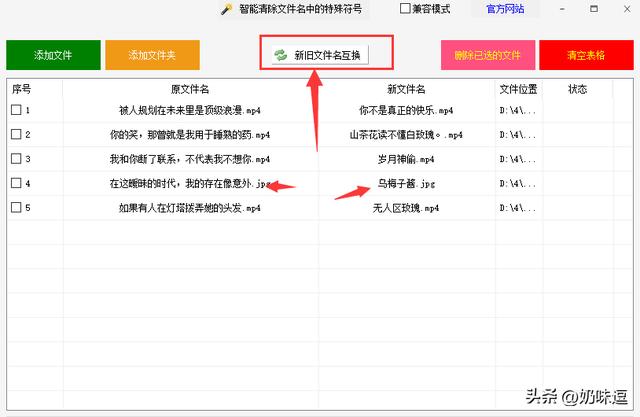
Task: Select the checkbox for row 2
Action: pos(16,134)
